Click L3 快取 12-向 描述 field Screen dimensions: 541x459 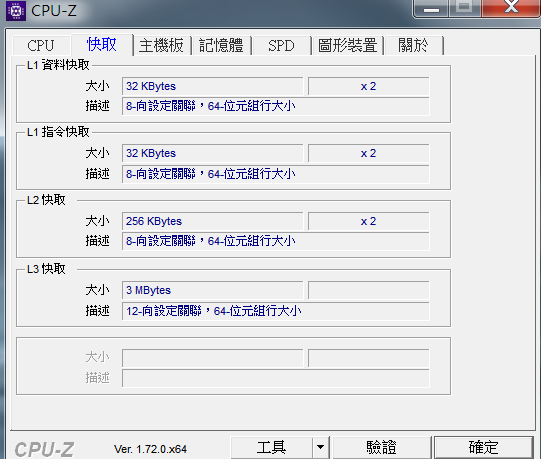(276, 311)
